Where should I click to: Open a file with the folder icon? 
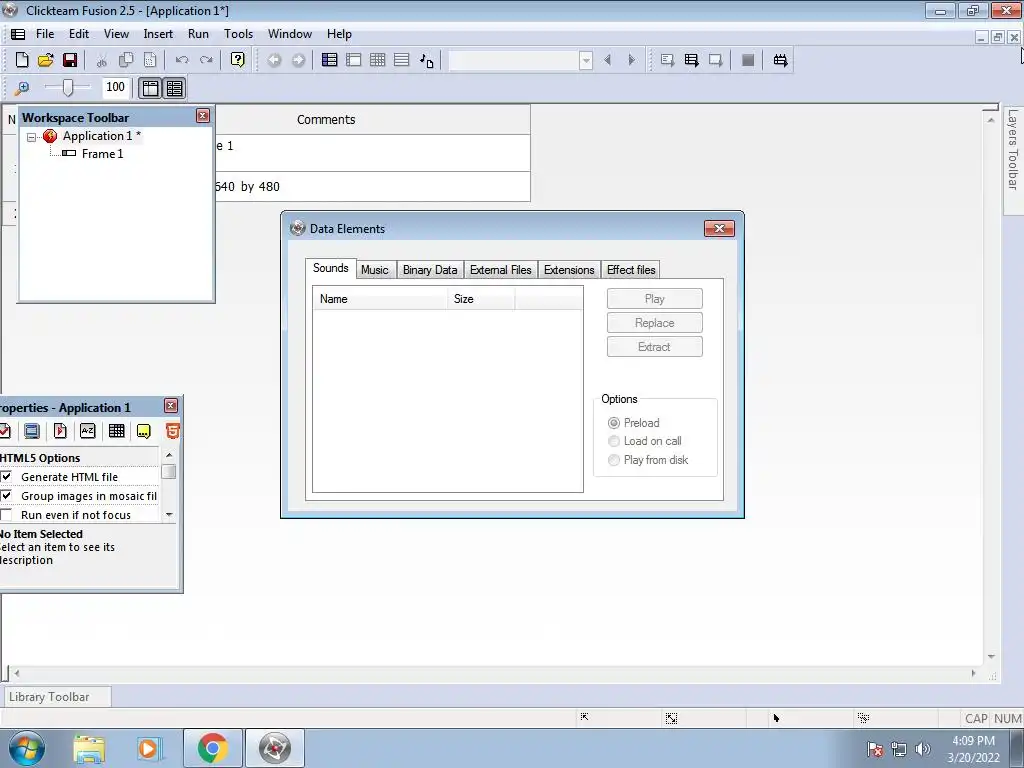46,60
